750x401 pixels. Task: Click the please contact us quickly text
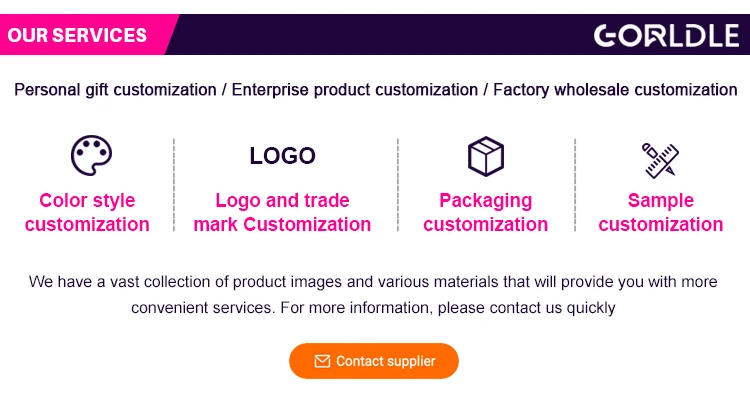click(x=526, y=308)
